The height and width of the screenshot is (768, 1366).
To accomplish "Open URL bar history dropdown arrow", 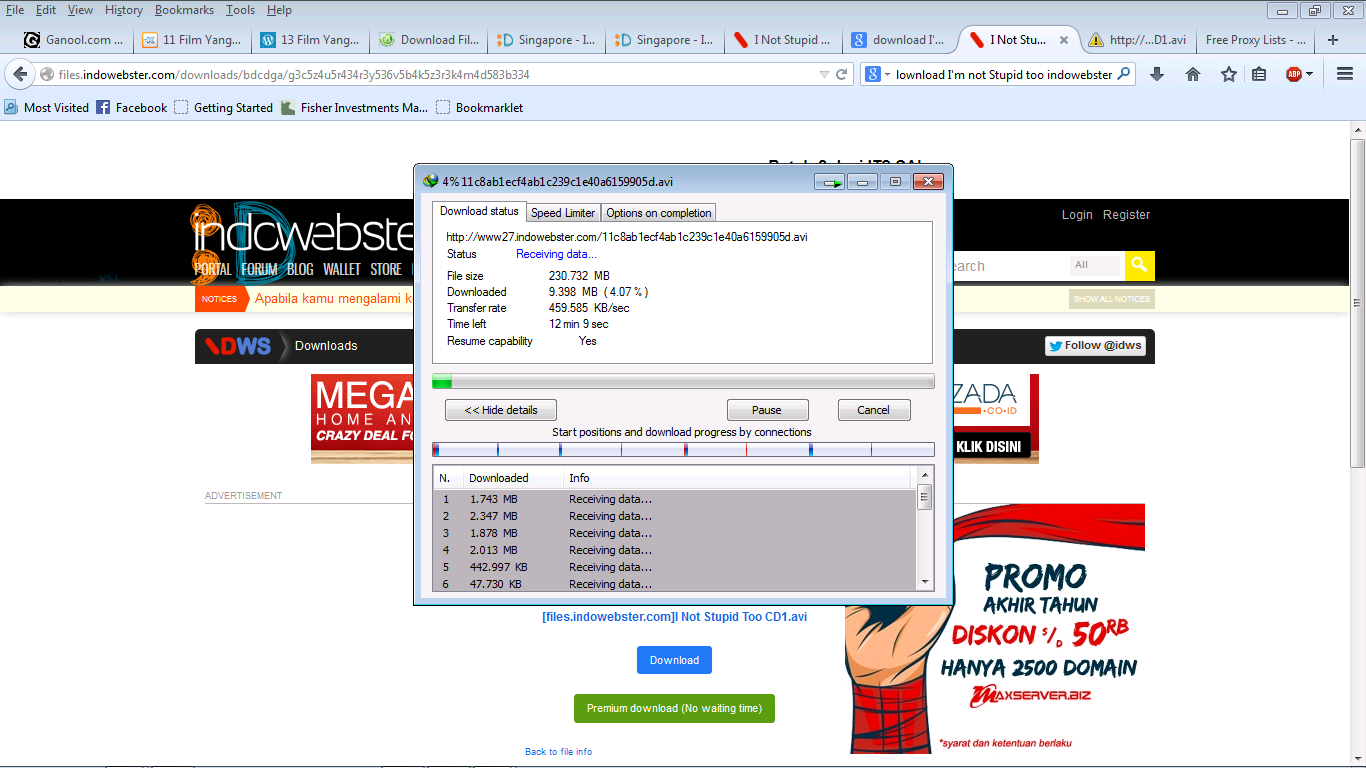I will coord(824,74).
